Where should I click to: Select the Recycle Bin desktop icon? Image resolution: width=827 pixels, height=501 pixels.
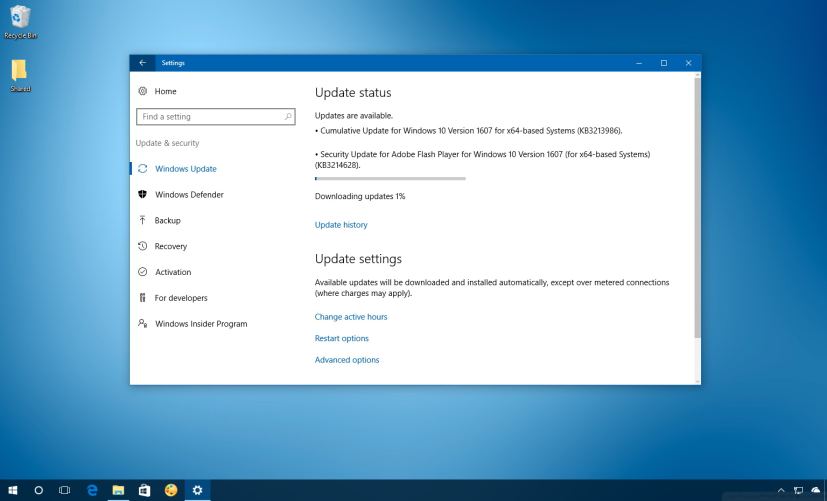coord(20,22)
